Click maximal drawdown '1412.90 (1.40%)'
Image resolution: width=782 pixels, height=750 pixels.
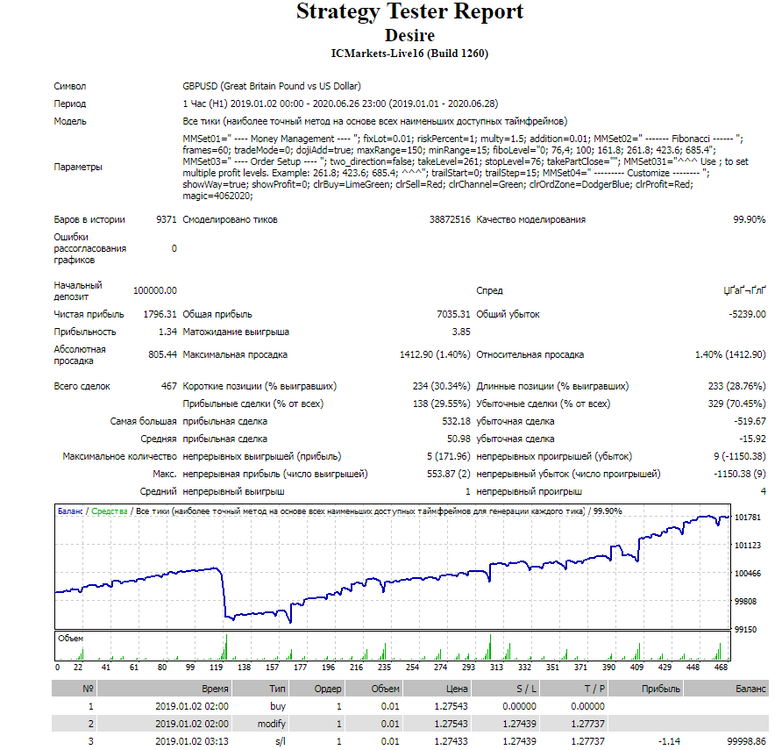coord(434,355)
